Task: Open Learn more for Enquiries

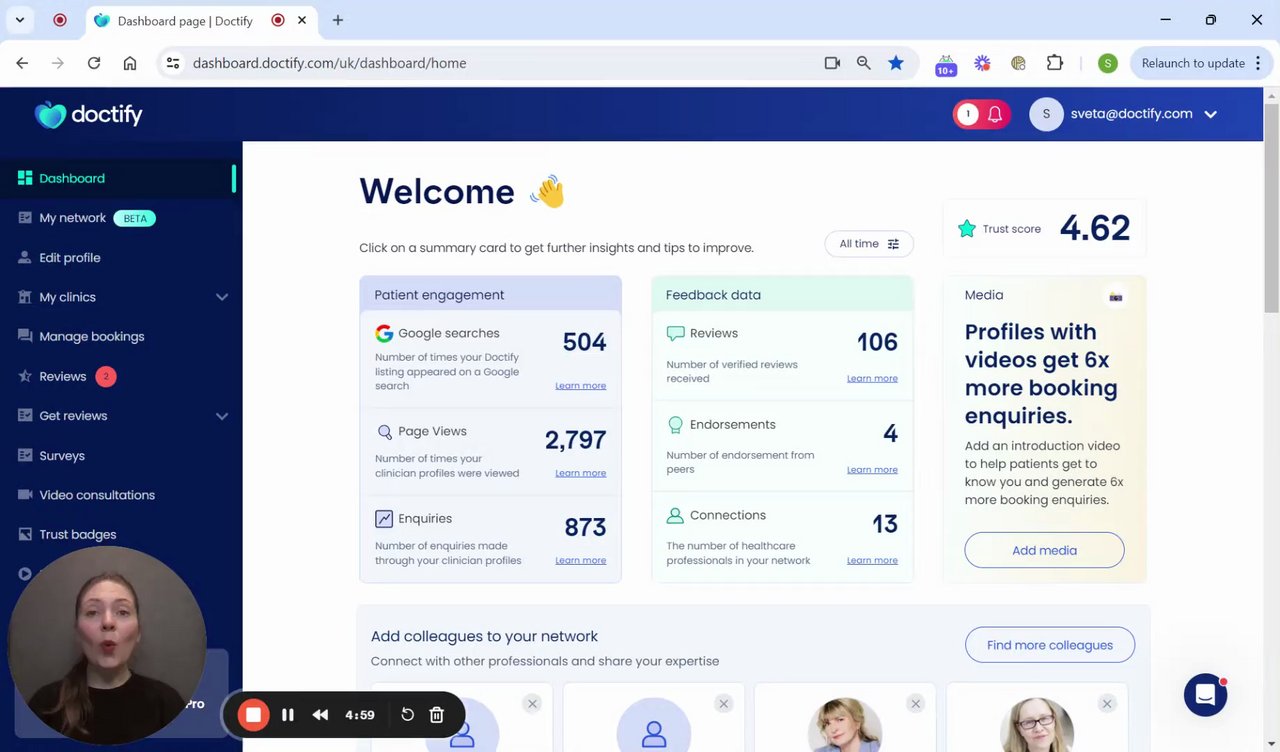Action: point(581,560)
